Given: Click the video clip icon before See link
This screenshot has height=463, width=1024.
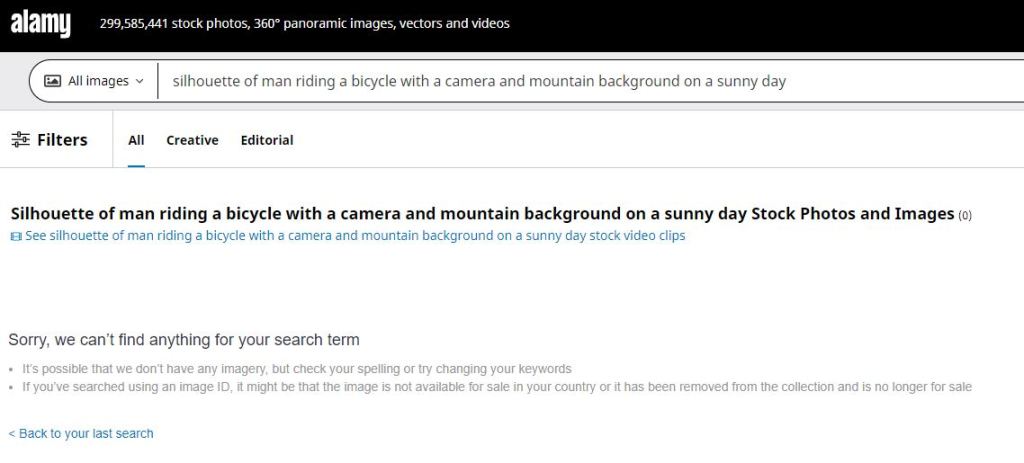Looking at the screenshot, I should tap(15, 236).
